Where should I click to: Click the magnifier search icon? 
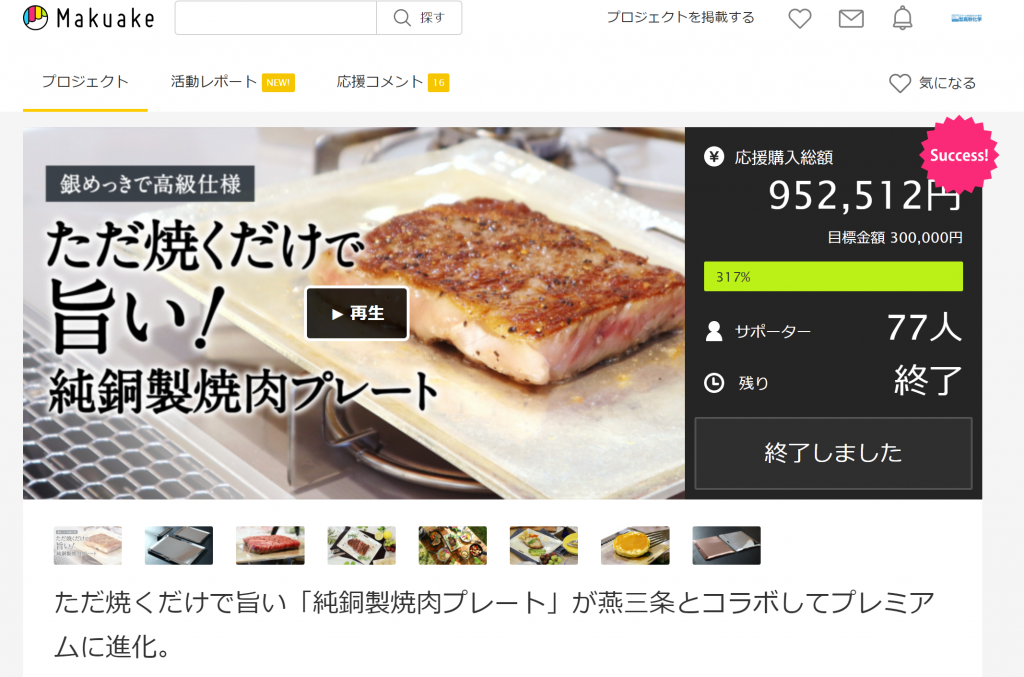tap(402, 18)
